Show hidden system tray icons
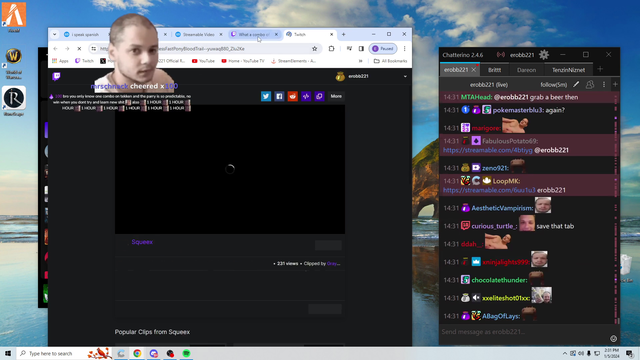 tap(565, 353)
